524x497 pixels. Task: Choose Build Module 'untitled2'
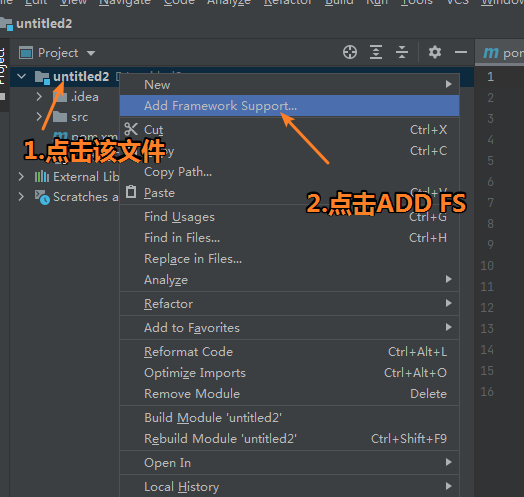coord(289,418)
